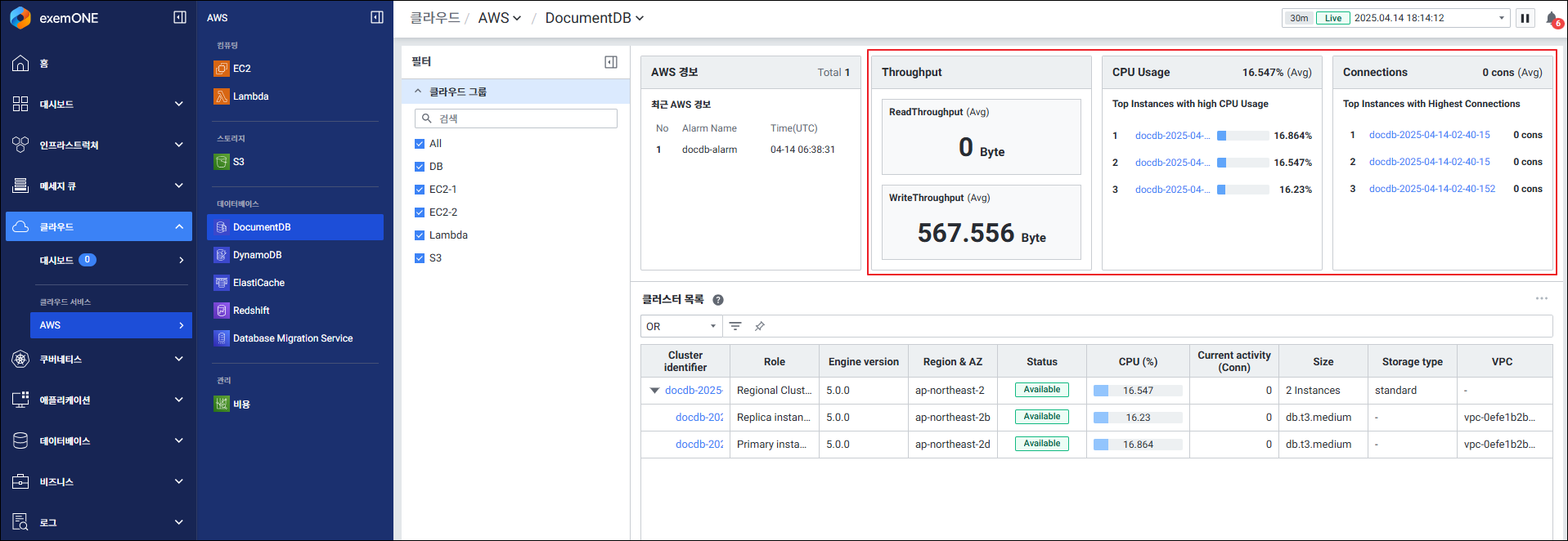Toggle the EC2-1 group checkbox

[x=420, y=190]
